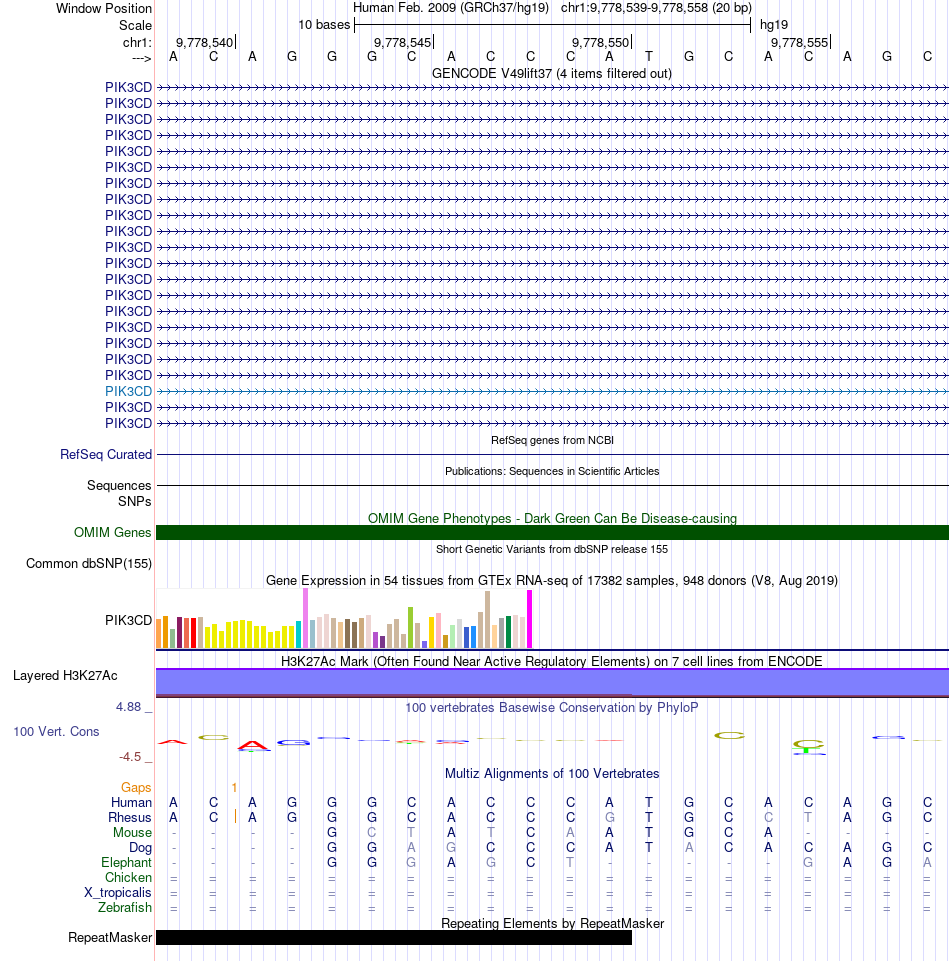The image size is (950, 961).
Task: Click the OMIM Genes track label
Action: pyautogui.click(x=112, y=532)
